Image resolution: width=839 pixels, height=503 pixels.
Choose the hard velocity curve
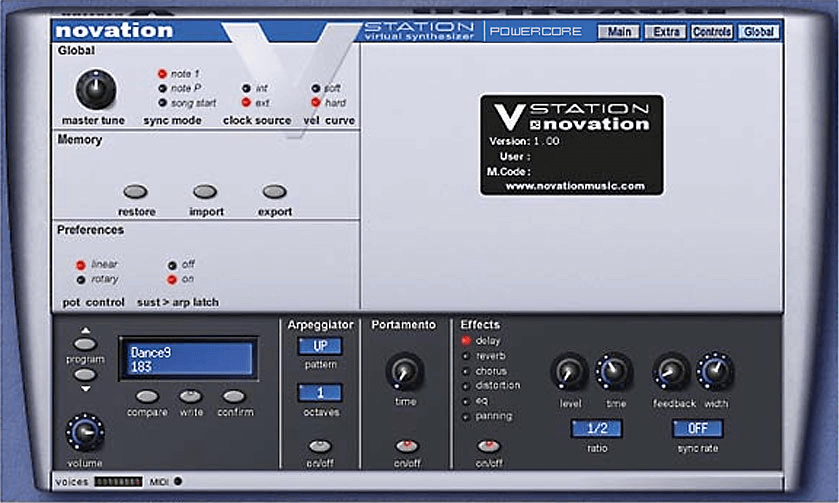tap(316, 102)
